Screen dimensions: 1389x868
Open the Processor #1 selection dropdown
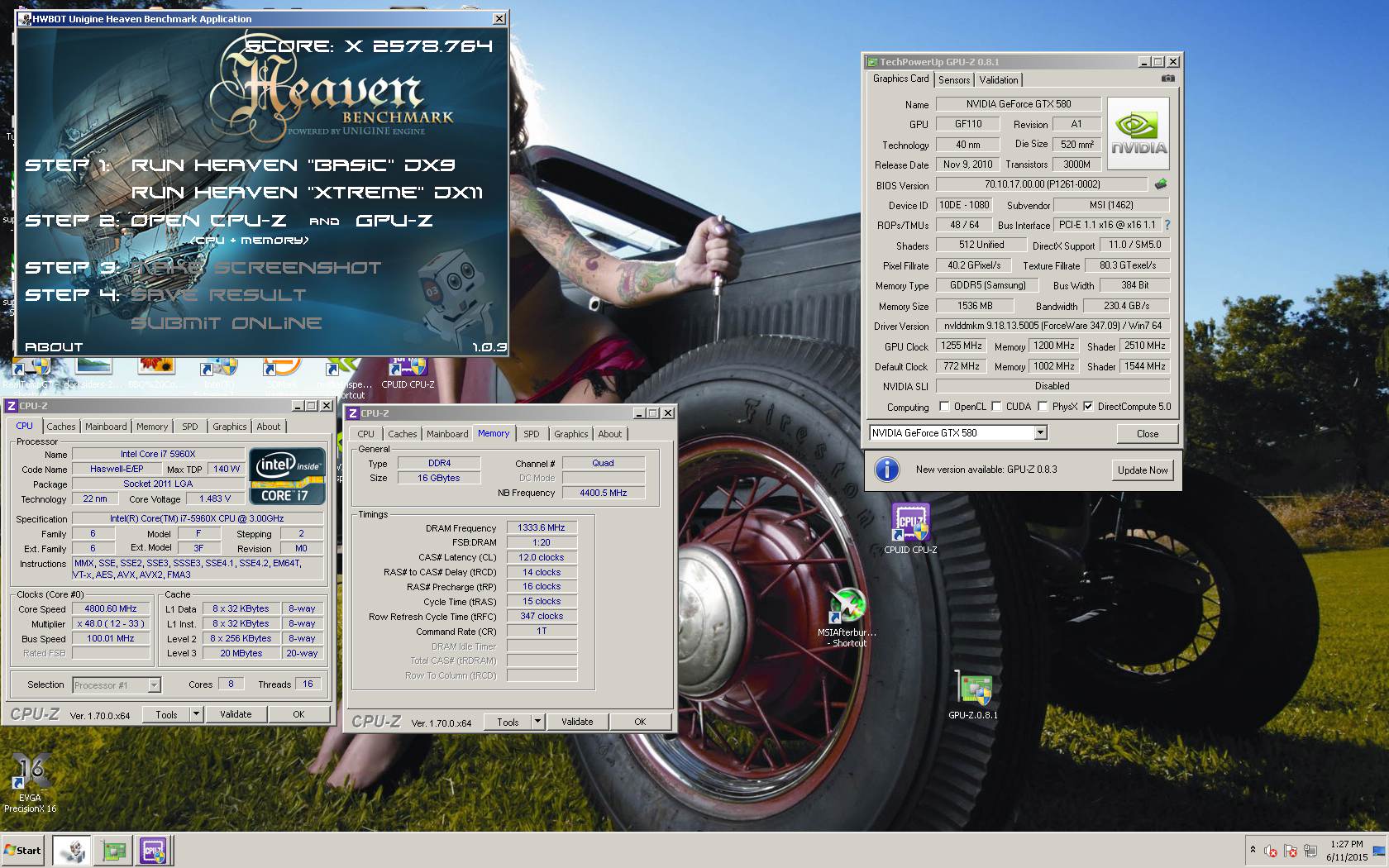(x=154, y=685)
